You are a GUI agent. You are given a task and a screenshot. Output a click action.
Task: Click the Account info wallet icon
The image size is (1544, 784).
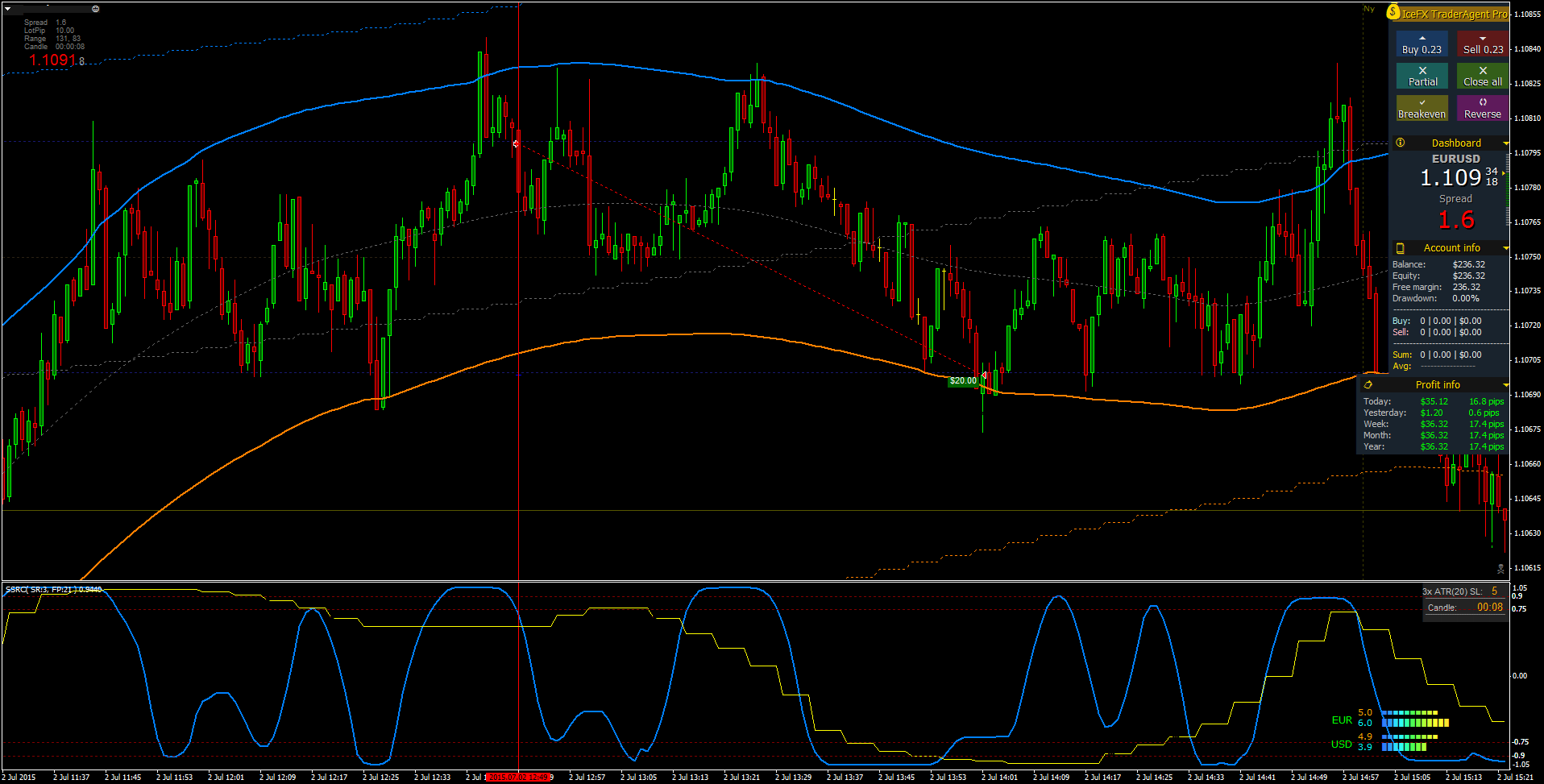[x=1401, y=248]
